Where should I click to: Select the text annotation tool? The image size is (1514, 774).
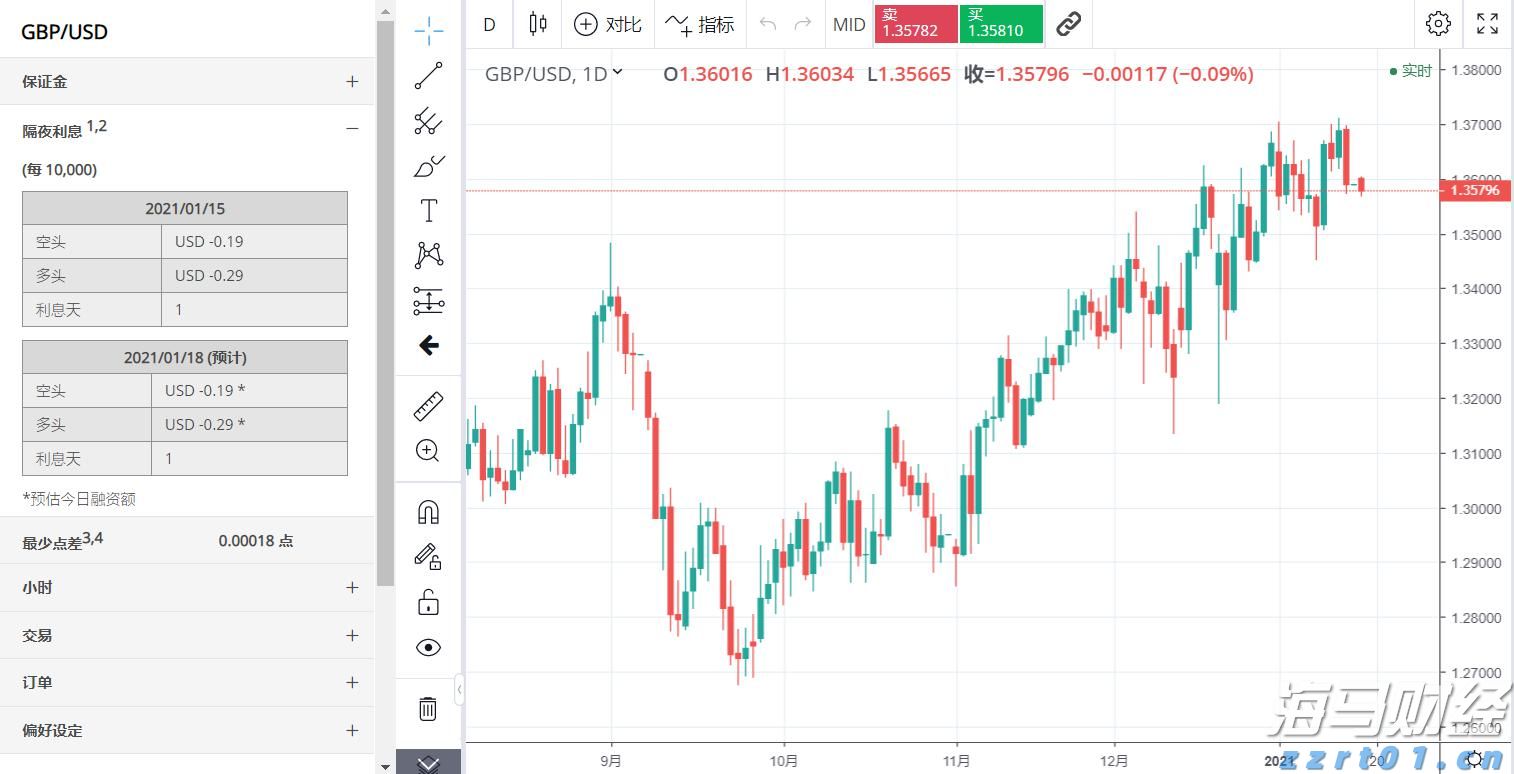click(428, 210)
